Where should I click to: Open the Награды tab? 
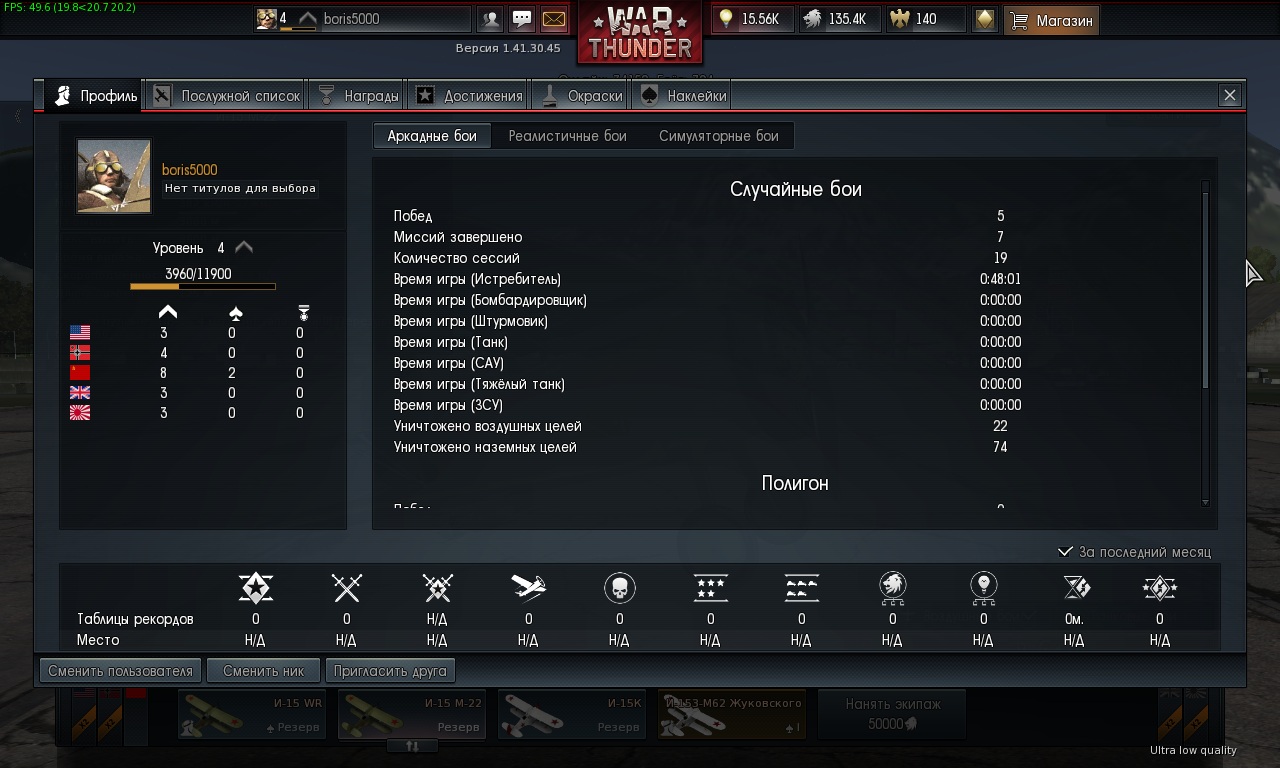(357, 95)
